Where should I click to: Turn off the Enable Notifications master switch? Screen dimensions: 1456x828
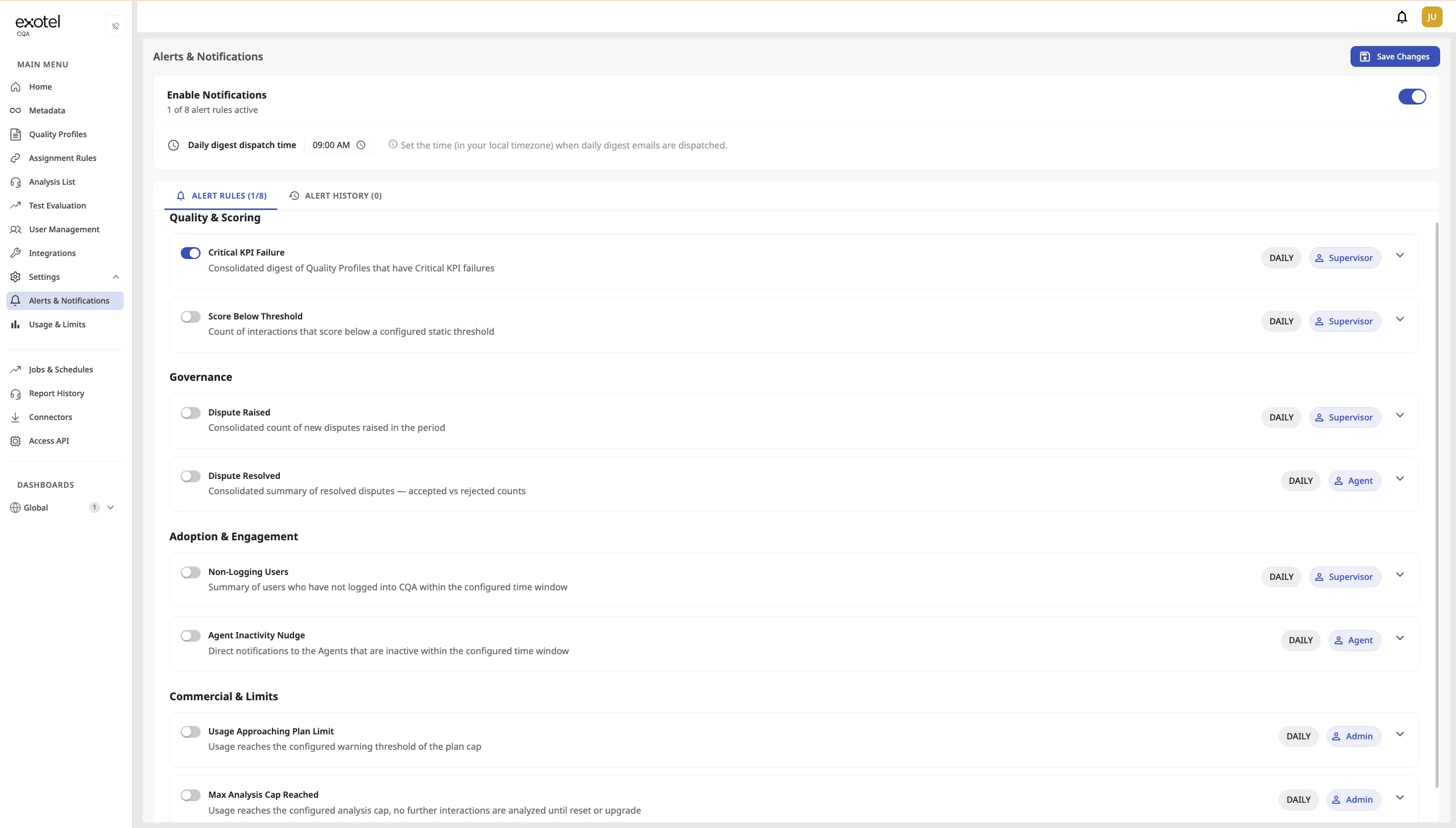click(x=1411, y=97)
